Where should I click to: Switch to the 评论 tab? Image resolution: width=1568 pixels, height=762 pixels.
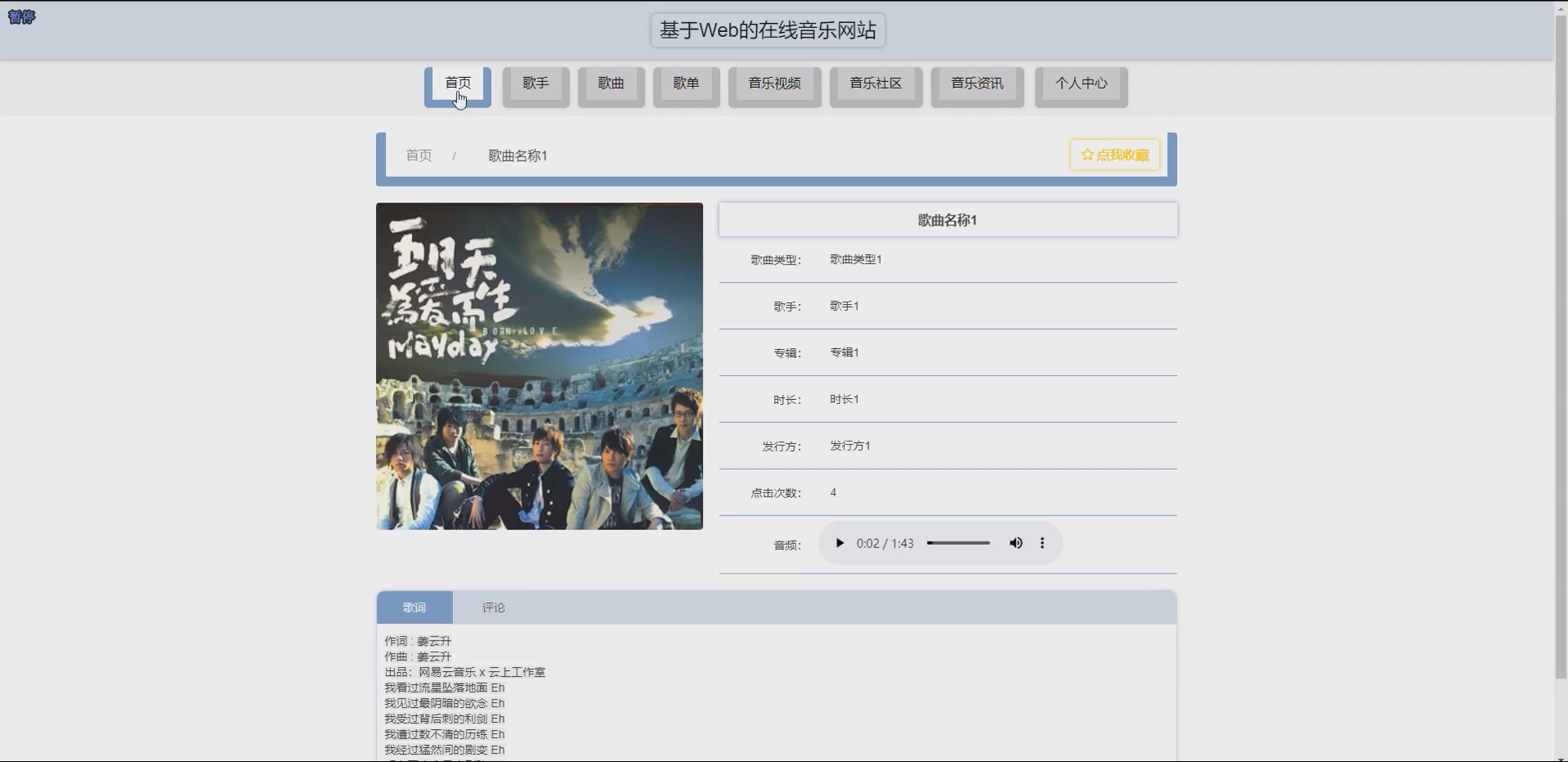[493, 608]
